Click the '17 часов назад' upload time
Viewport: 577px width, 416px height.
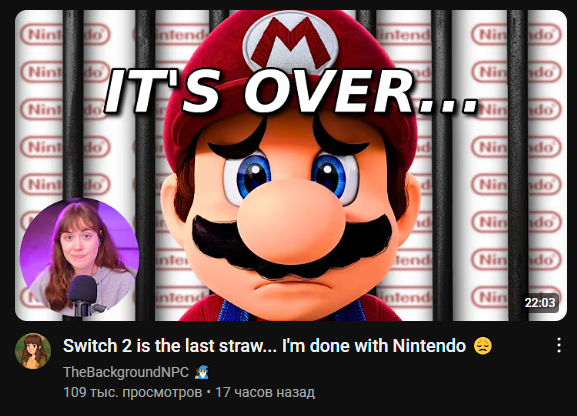tap(265, 392)
